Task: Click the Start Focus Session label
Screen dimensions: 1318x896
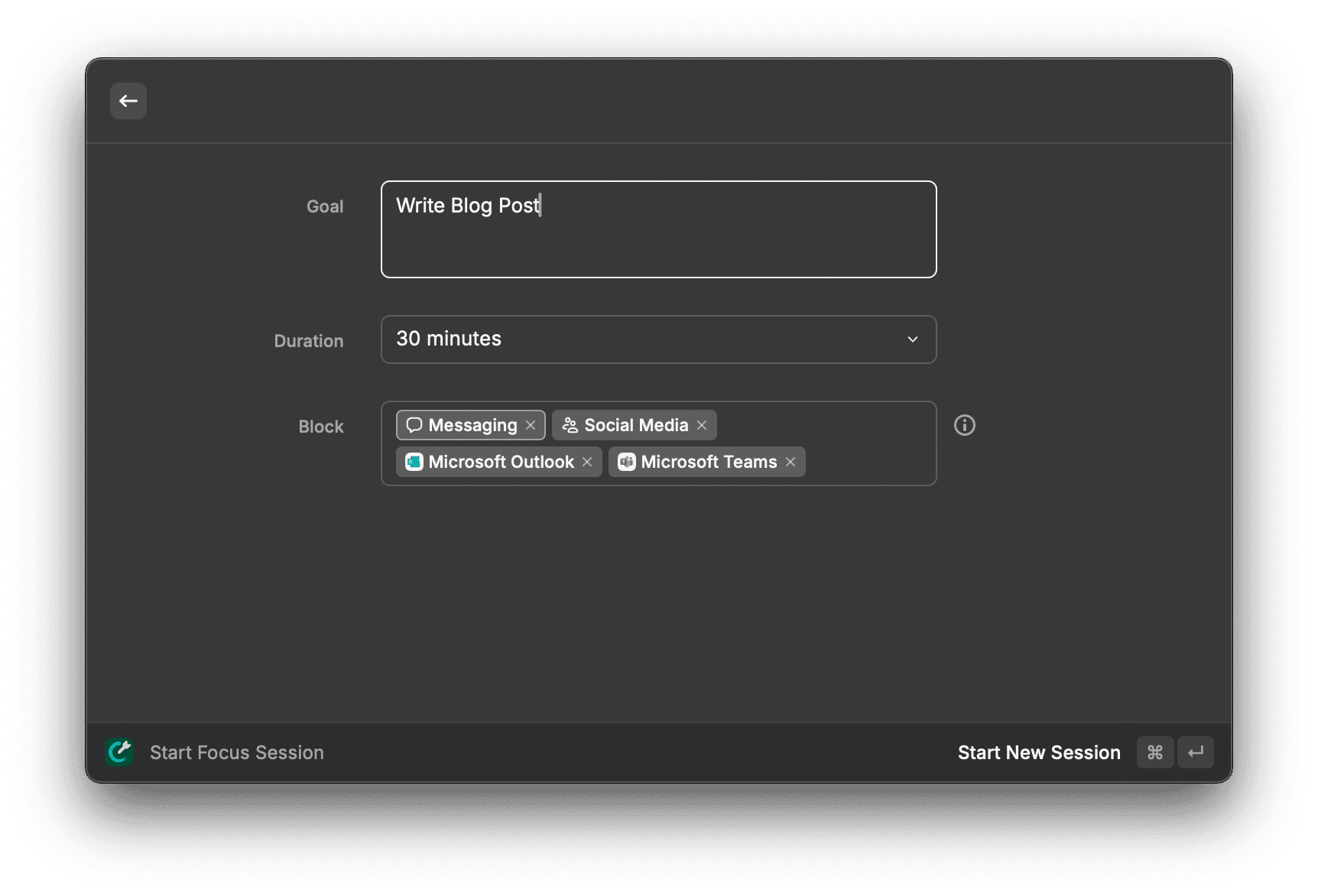Action: (236, 752)
